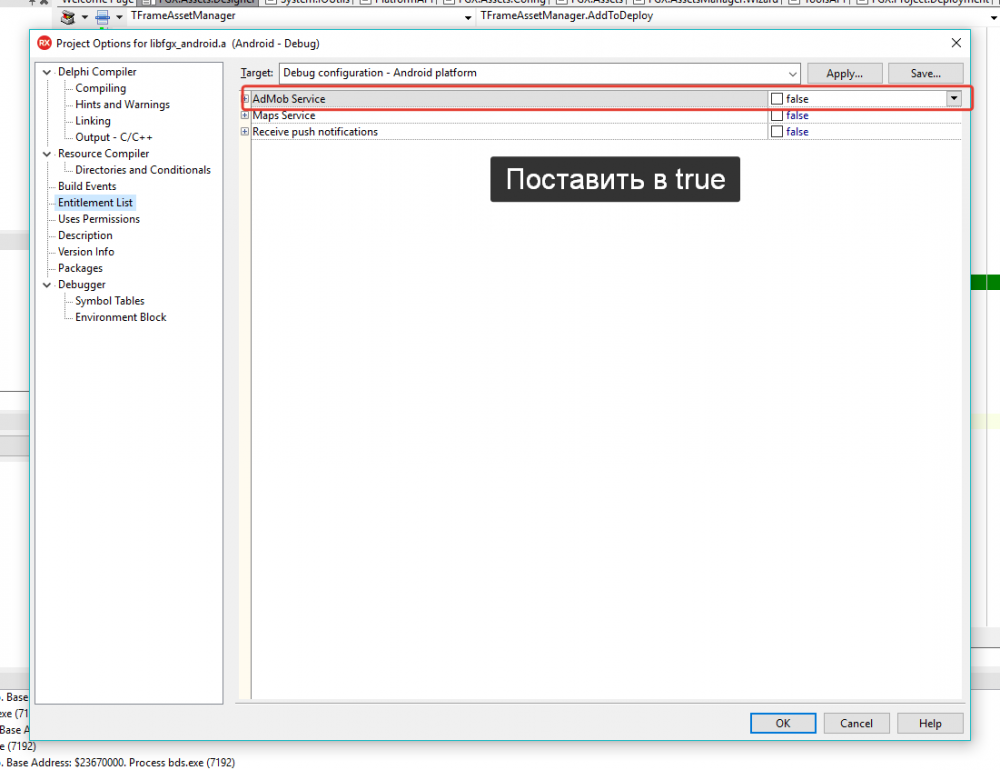Collapse the Resource Compiler node chevron
The height and width of the screenshot is (770, 1000).
[47, 154]
